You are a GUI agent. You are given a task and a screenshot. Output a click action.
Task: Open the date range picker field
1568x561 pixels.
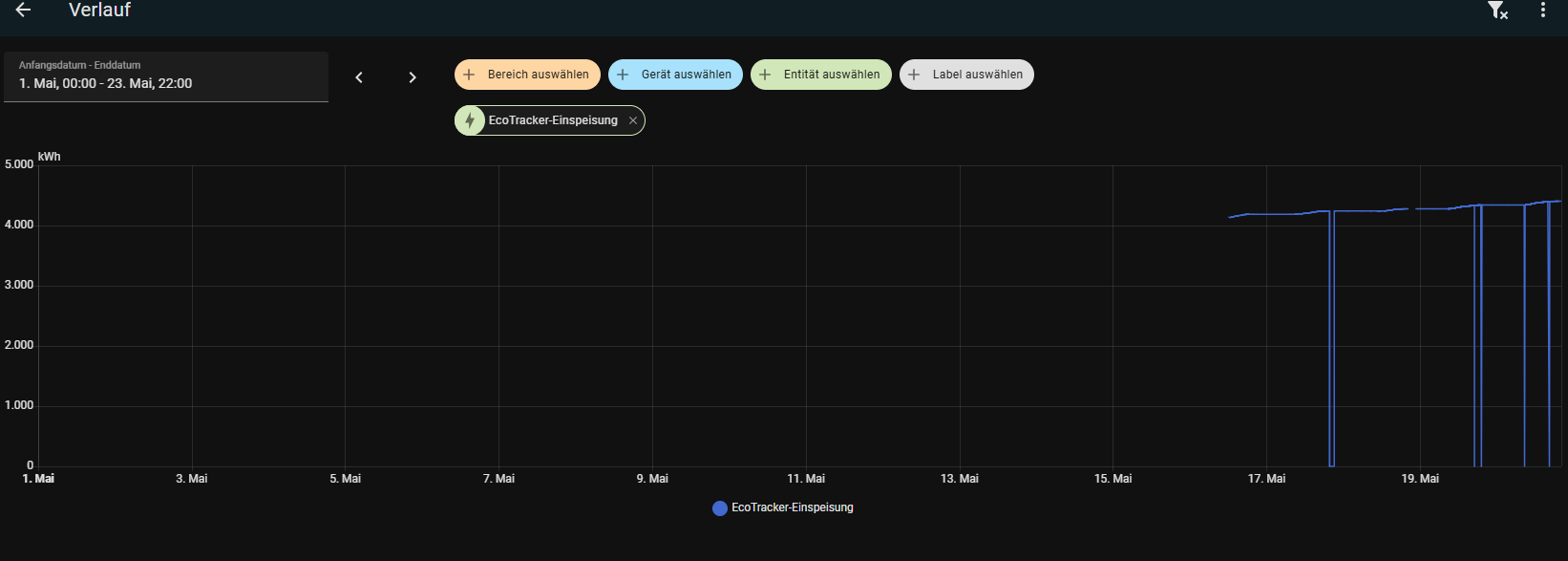point(166,76)
